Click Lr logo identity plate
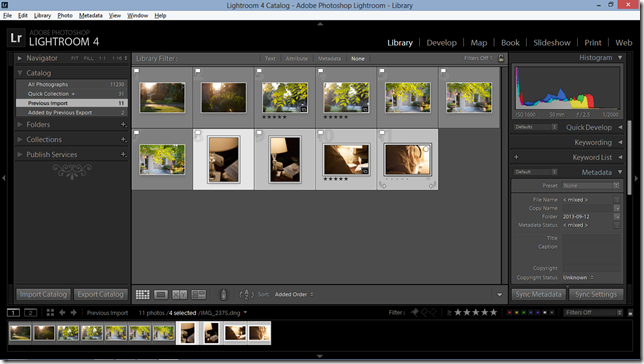Screen dimensions: 644x364 click(x=16, y=38)
